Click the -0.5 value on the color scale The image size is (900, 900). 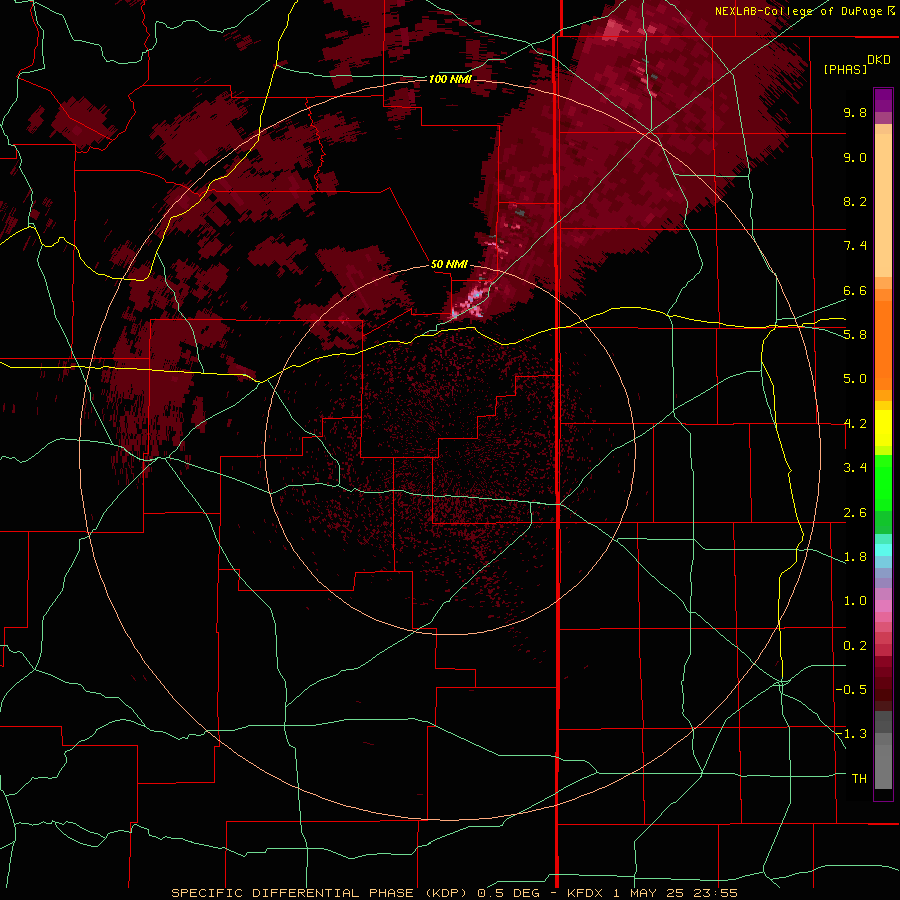851,690
